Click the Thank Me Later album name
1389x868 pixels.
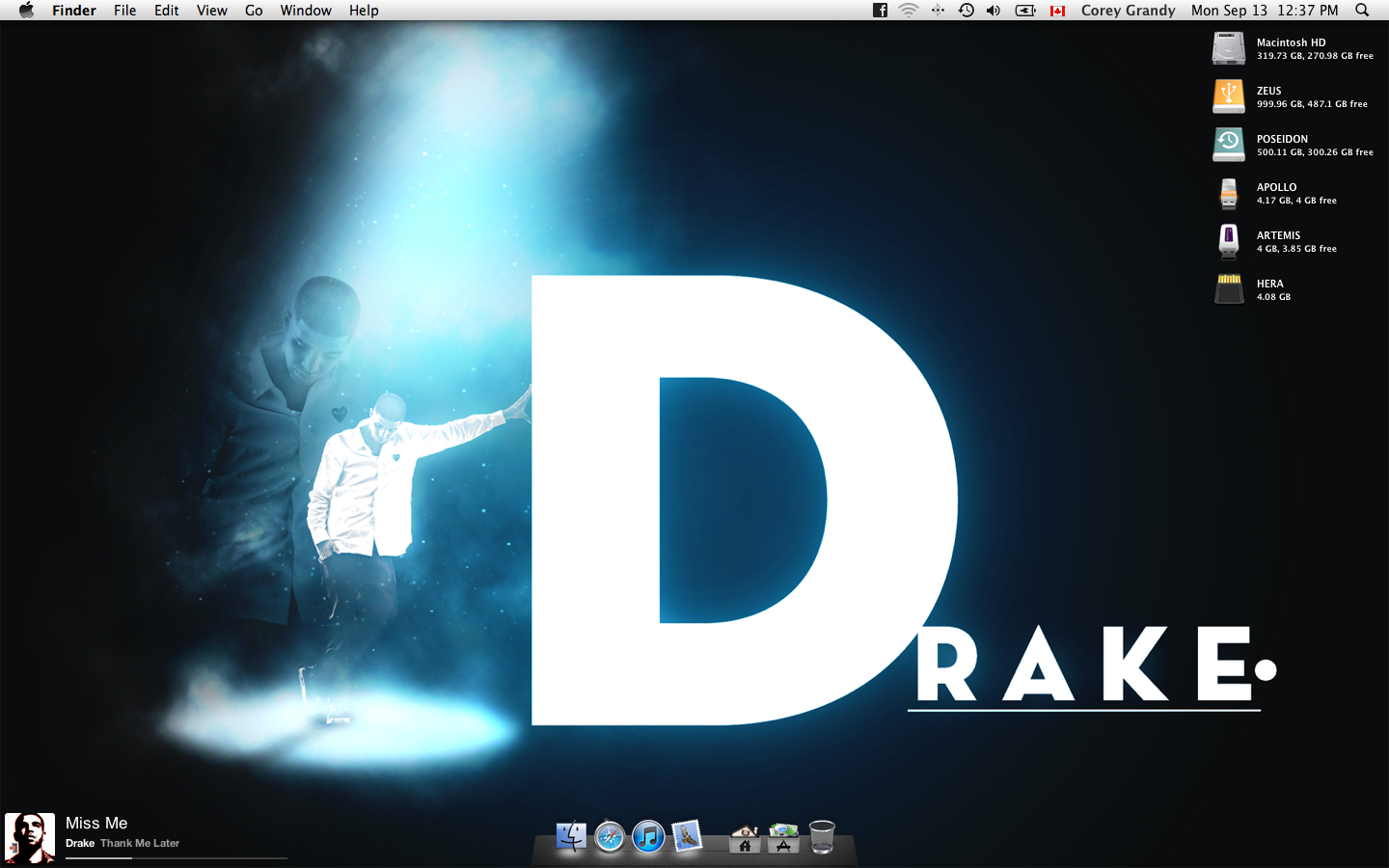[140, 843]
